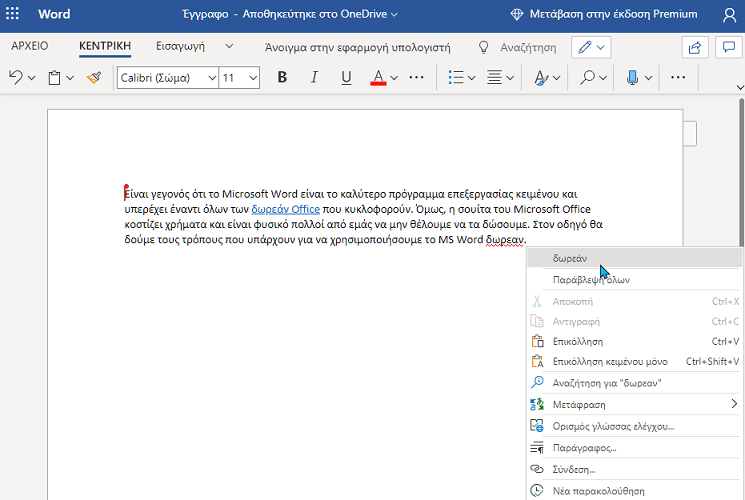Click the Share icon button
Viewport: 745px width, 500px height.
(695, 48)
